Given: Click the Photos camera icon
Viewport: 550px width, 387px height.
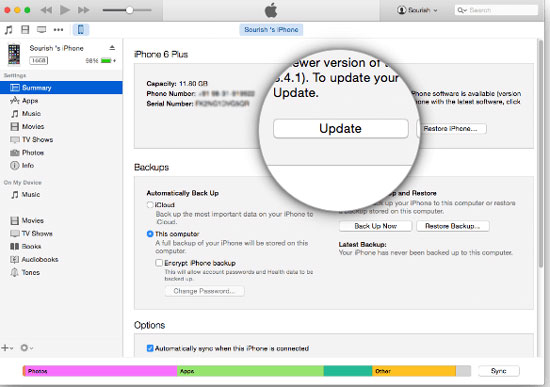Looking at the screenshot, I should (15, 153).
